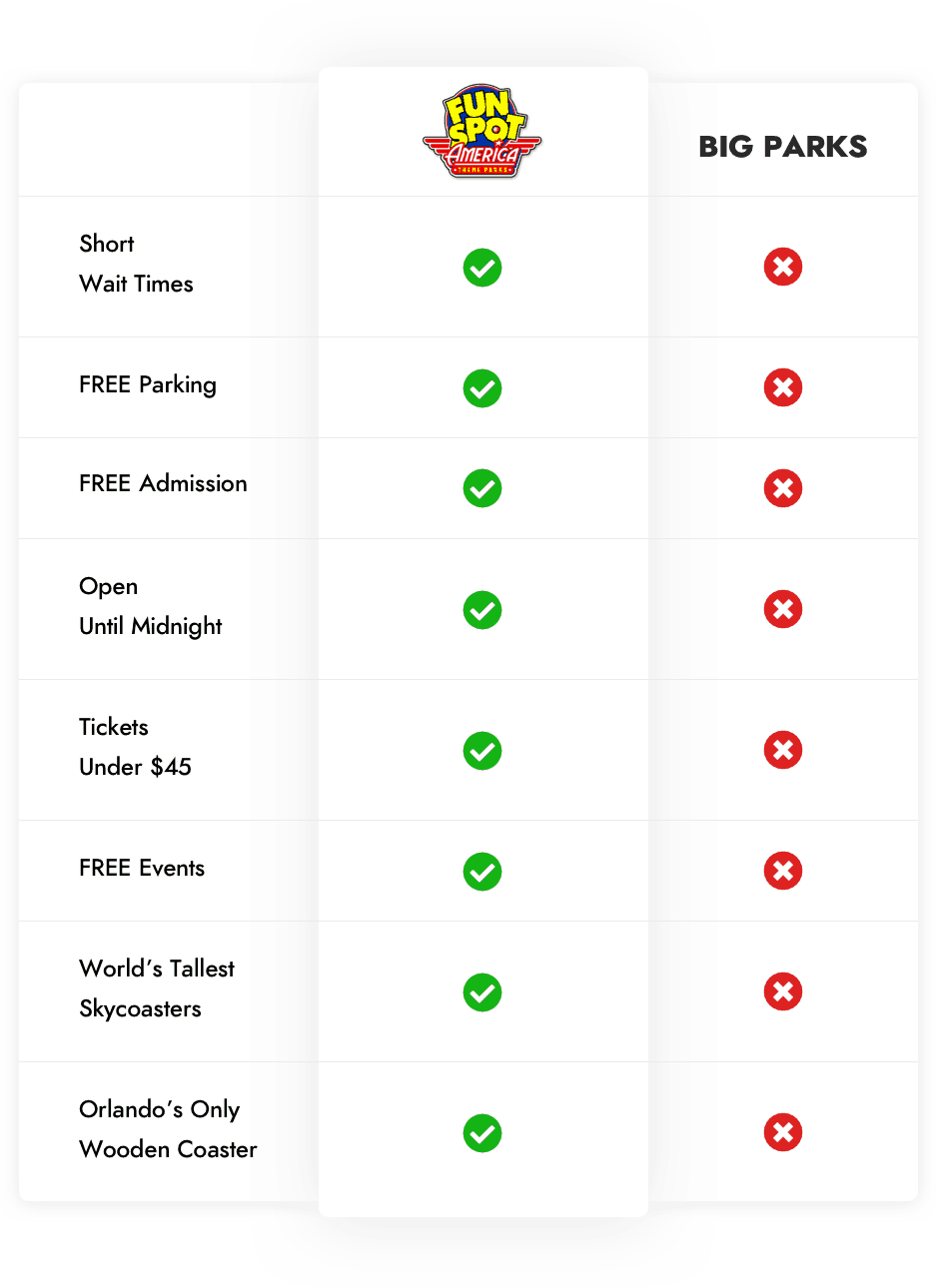
Task: Click the Fun Spot America logo
Action: (482, 132)
